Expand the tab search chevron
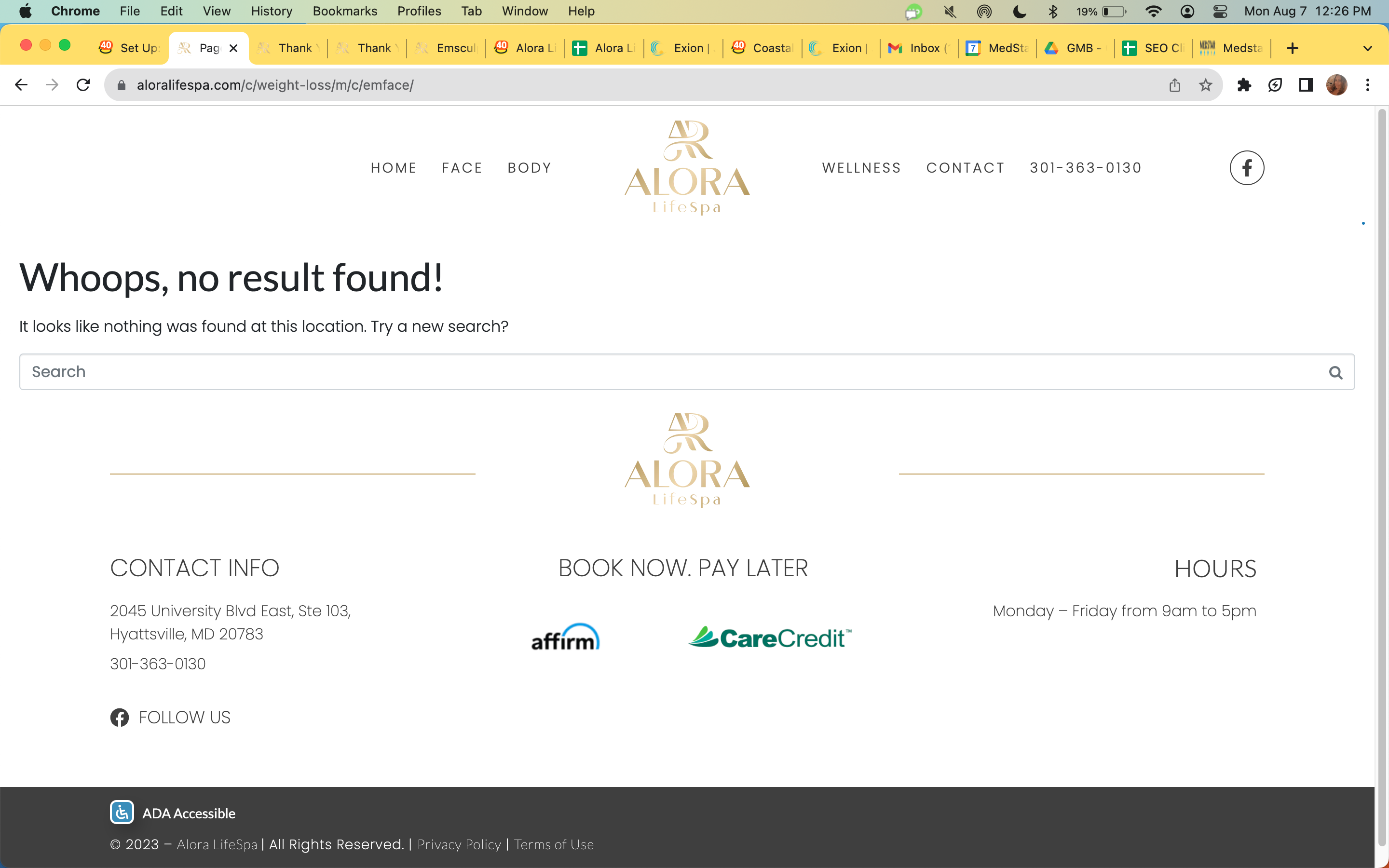This screenshot has height=868, width=1389. click(x=1368, y=48)
